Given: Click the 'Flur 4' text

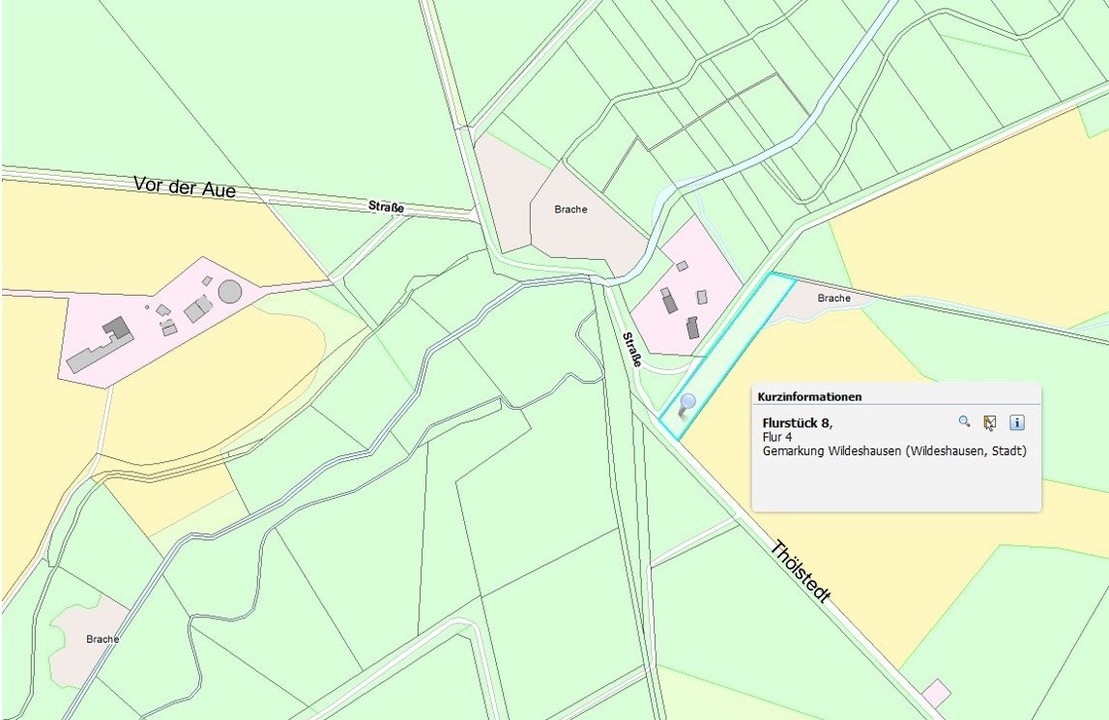Looking at the screenshot, I should tap(777, 437).
